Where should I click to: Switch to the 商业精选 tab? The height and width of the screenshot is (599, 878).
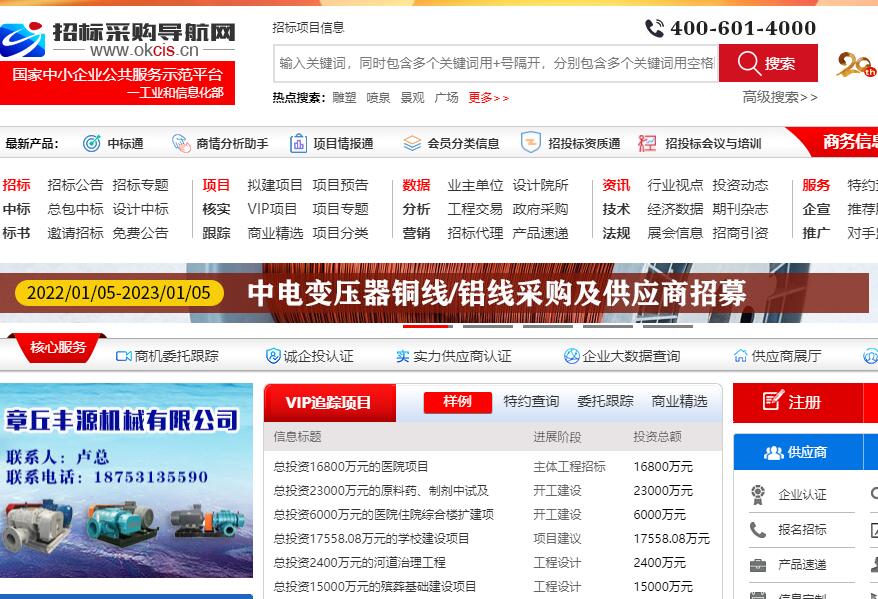(x=679, y=401)
